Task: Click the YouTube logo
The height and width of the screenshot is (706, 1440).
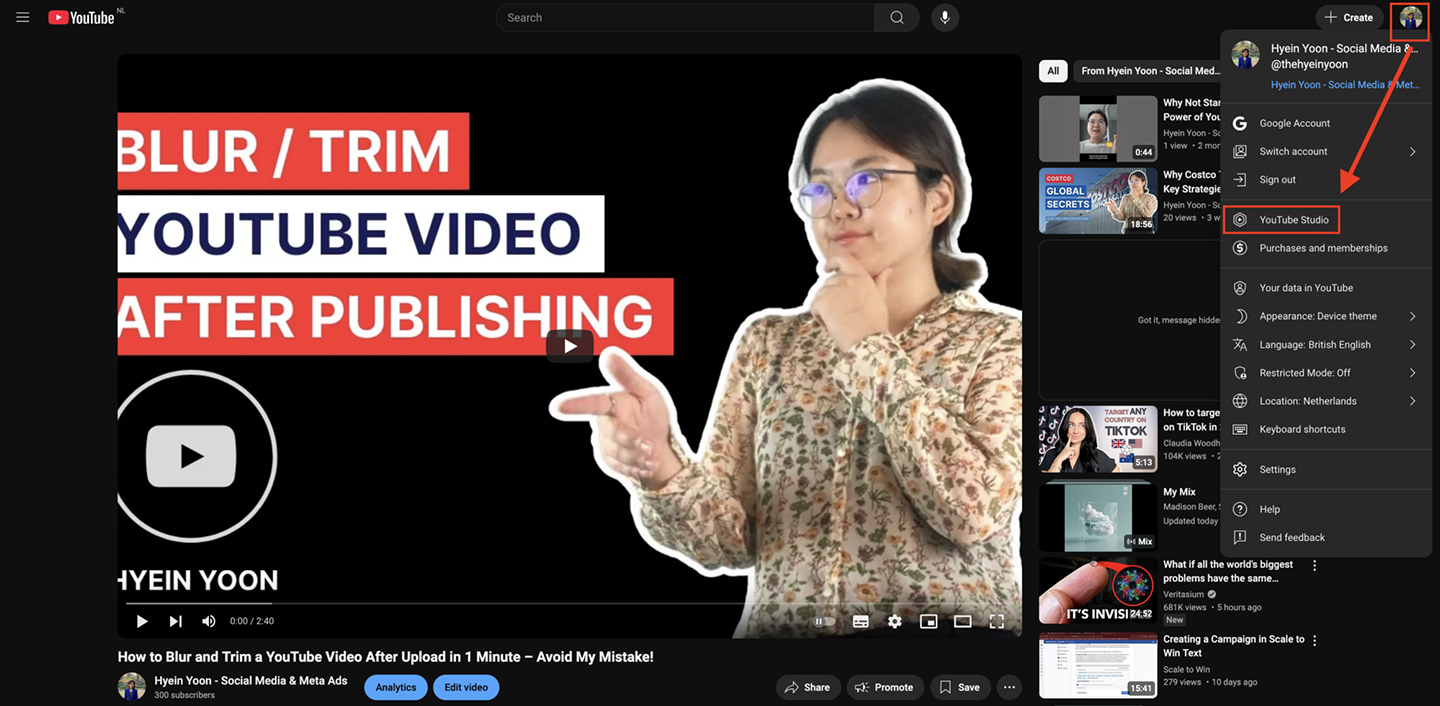Action: 82,17
